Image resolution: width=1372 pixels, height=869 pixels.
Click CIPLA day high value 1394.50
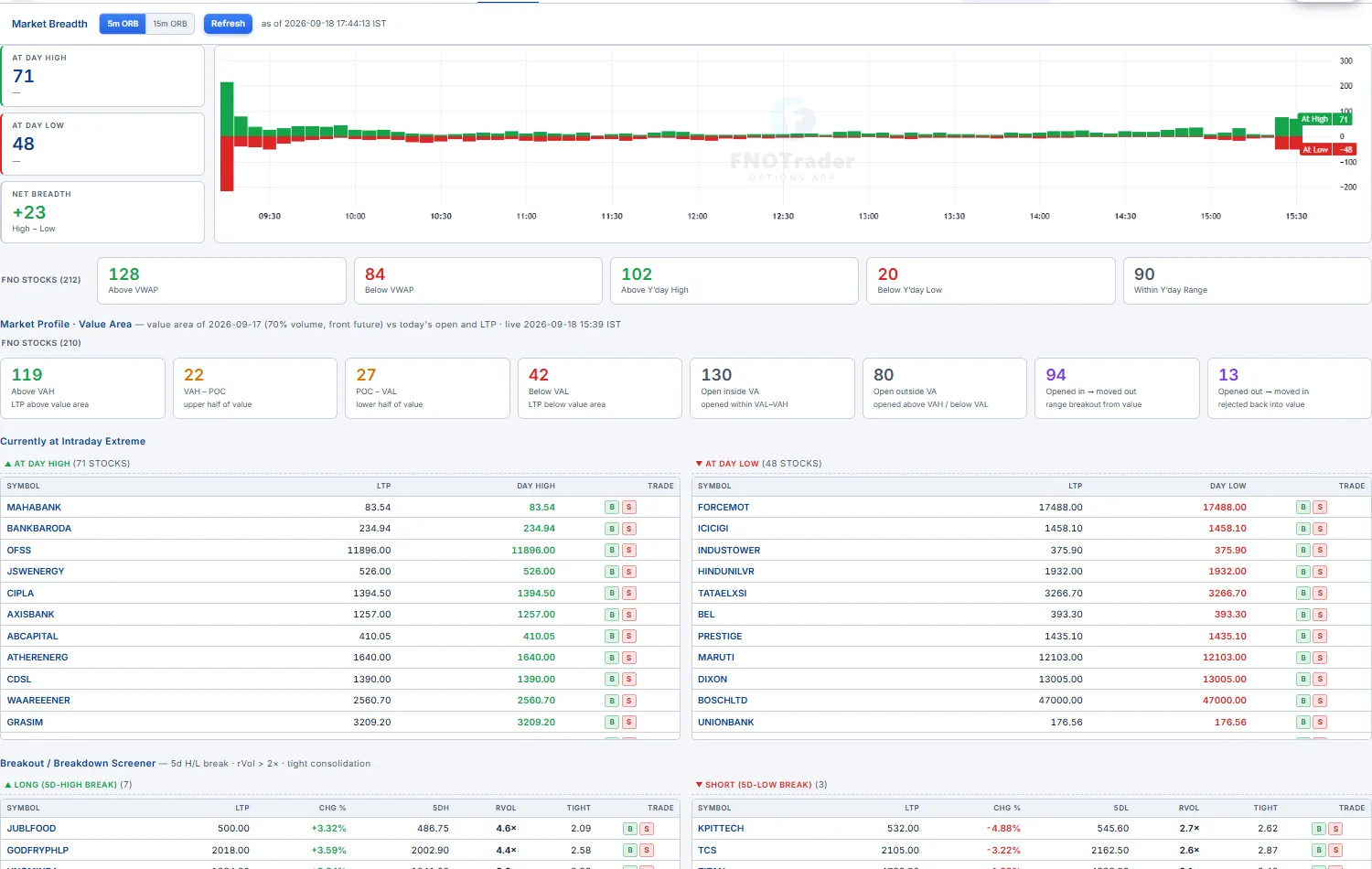536,594
